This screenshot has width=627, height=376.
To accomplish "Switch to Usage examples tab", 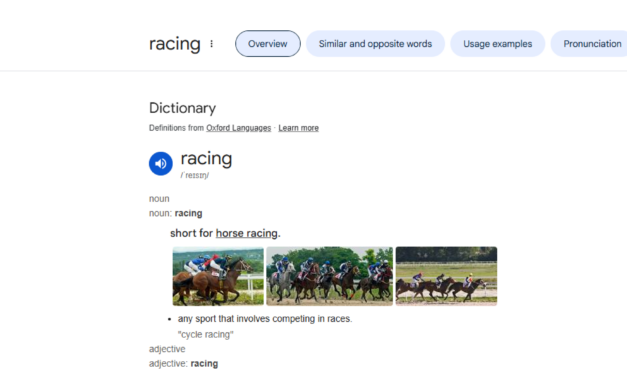I will point(497,44).
